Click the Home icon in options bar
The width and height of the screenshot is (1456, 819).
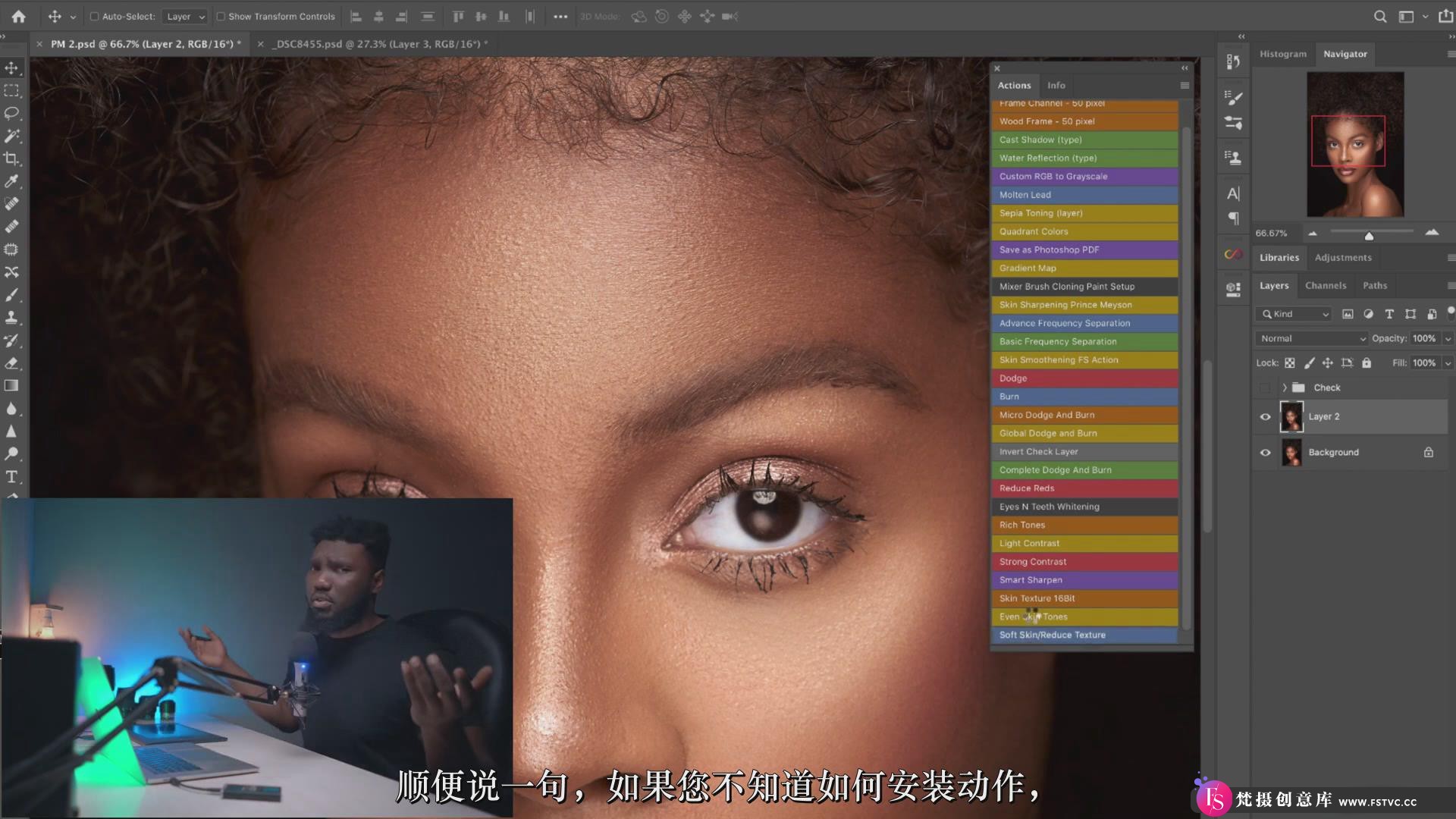pyautogui.click(x=18, y=16)
